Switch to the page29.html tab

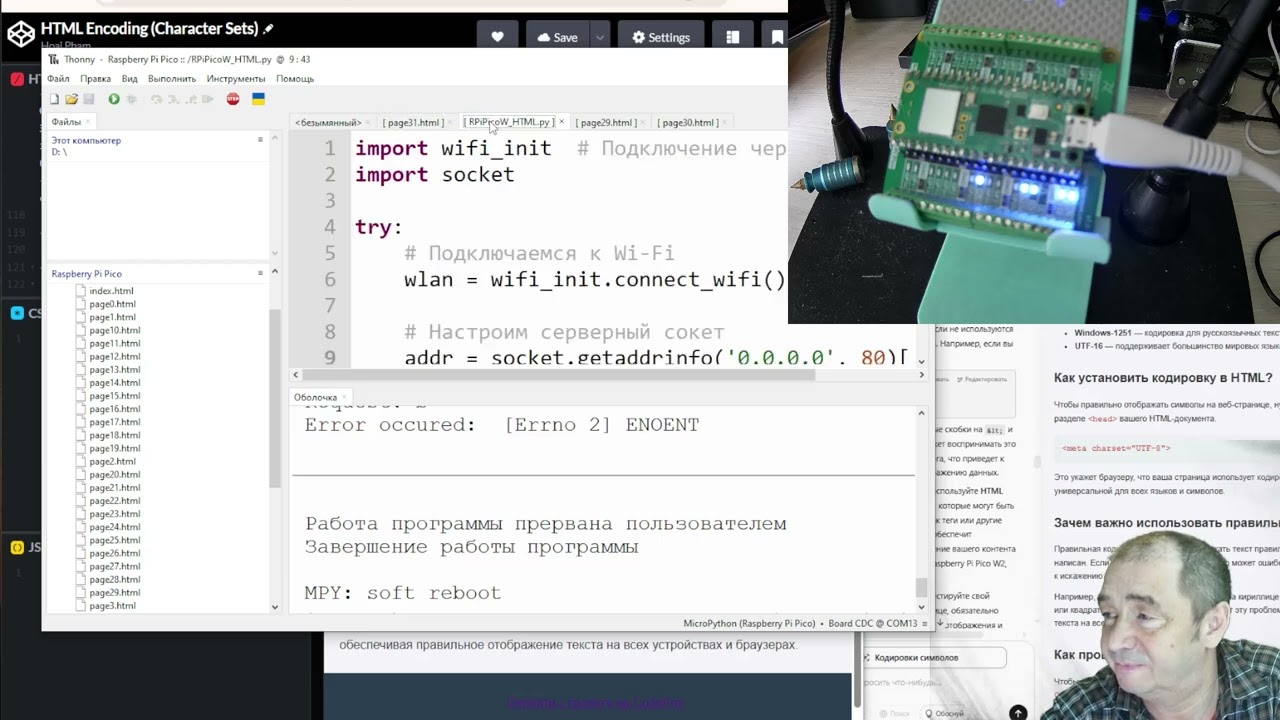(x=605, y=122)
